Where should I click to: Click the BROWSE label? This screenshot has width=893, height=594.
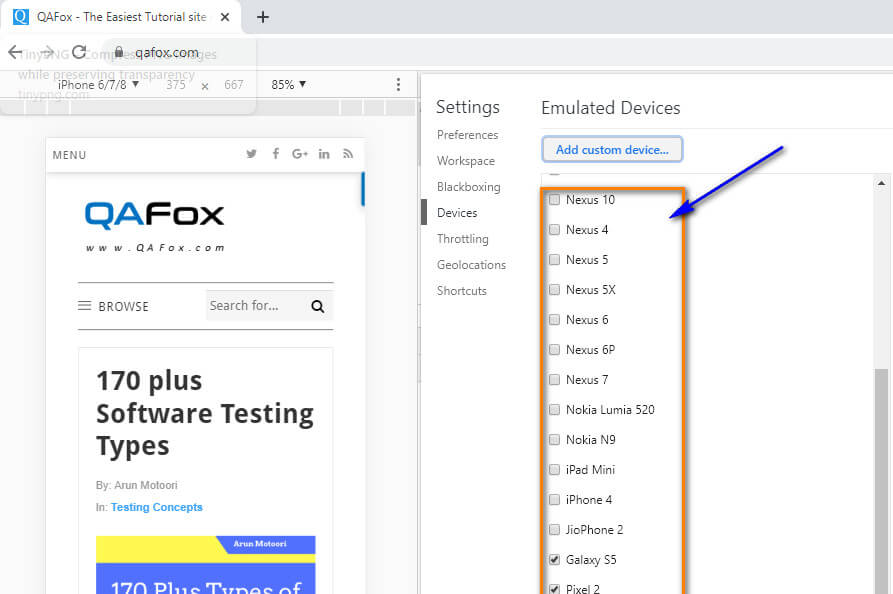click(x=124, y=306)
